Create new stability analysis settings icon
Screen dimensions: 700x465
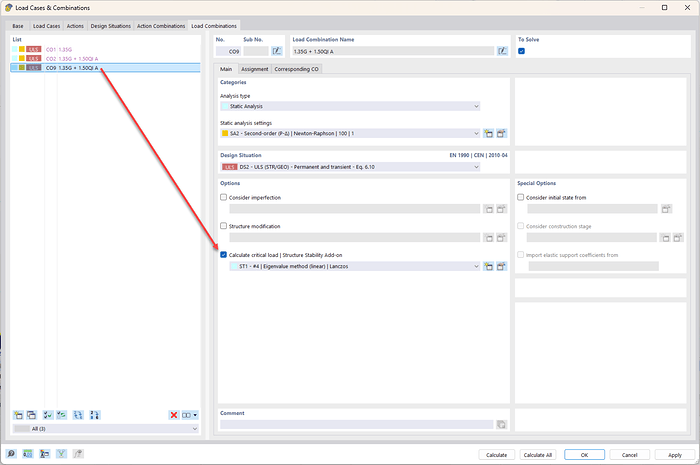(489, 266)
